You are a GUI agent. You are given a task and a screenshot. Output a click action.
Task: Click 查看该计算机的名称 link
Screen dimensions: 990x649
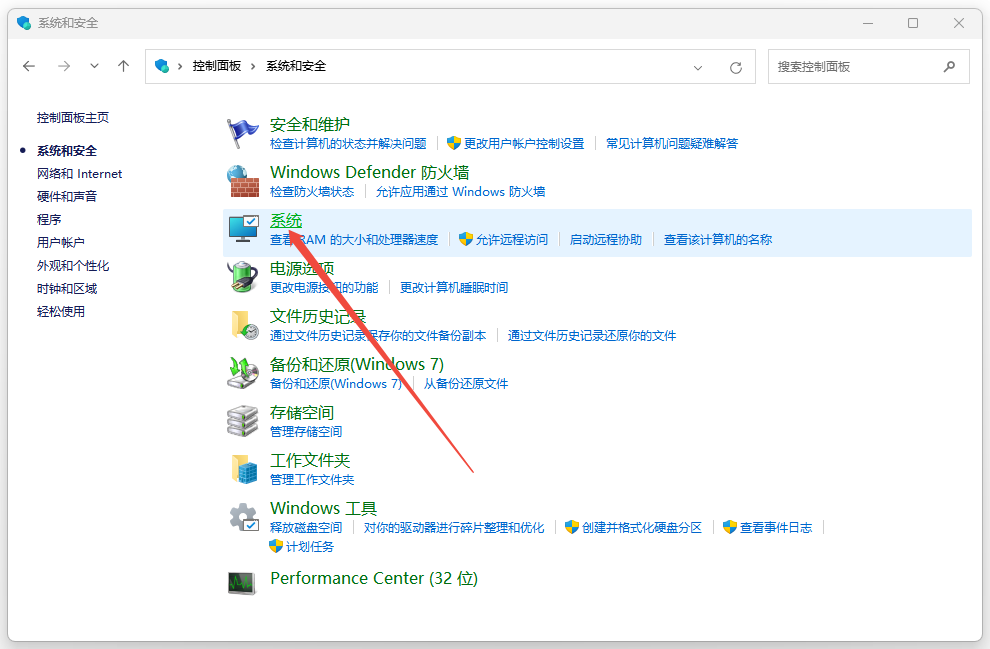point(718,240)
